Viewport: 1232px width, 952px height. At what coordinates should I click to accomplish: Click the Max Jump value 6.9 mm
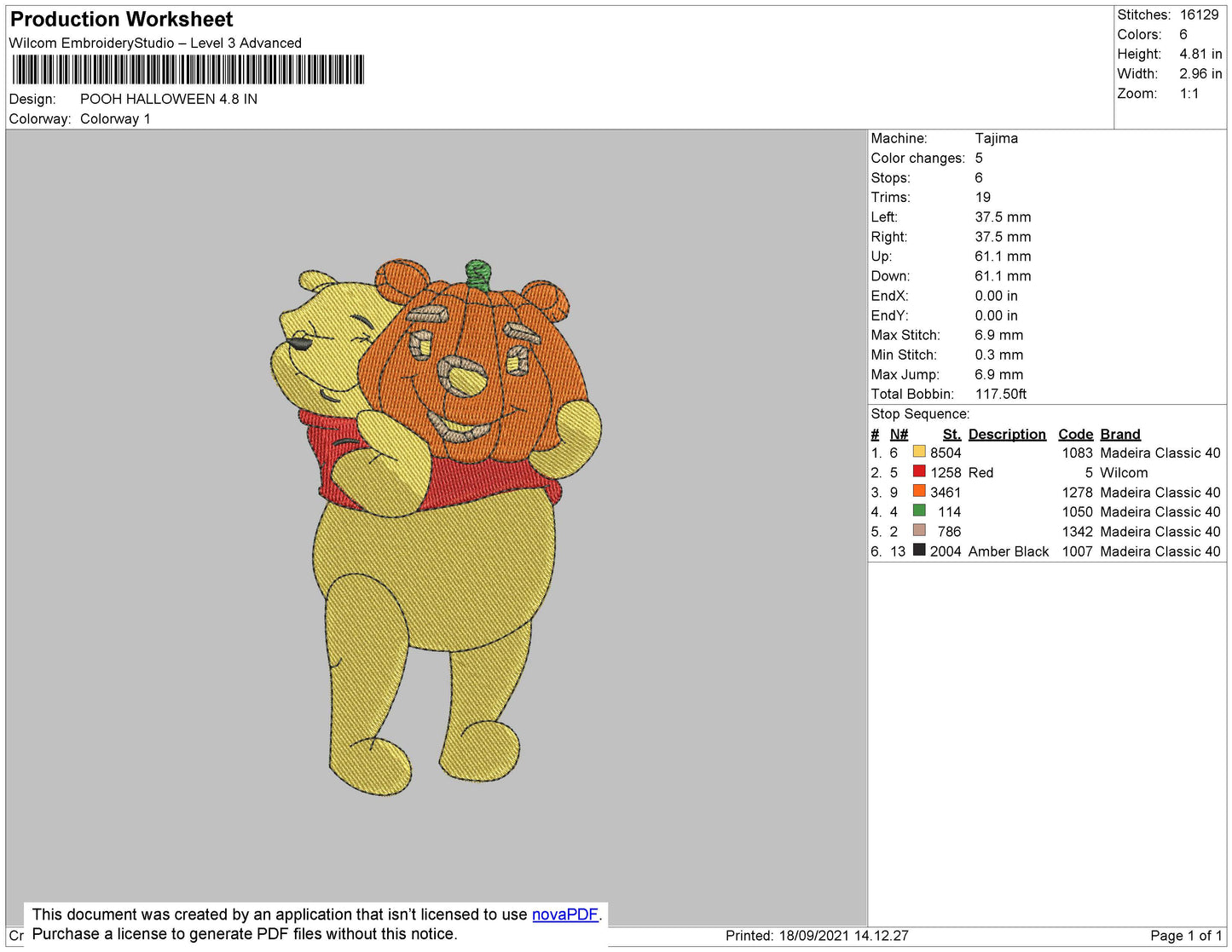[998, 374]
